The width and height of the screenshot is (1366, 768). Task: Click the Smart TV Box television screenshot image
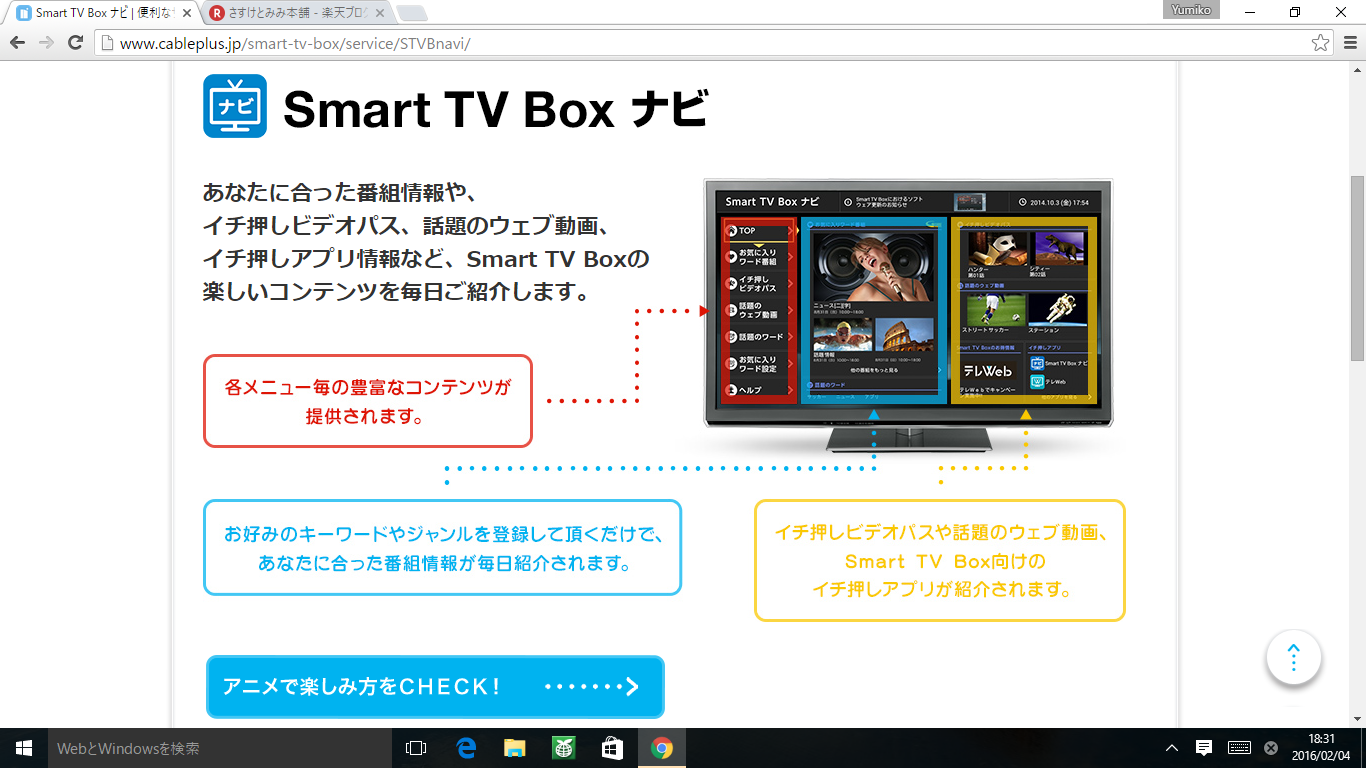click(908, 315)
